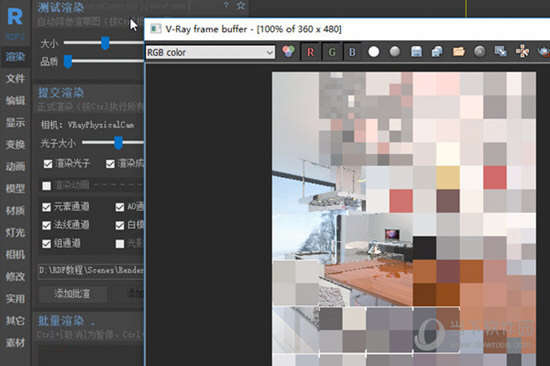Toggle the green channel G button
The height and width of the screenshot is (366, 550).
tap(332, 52)
